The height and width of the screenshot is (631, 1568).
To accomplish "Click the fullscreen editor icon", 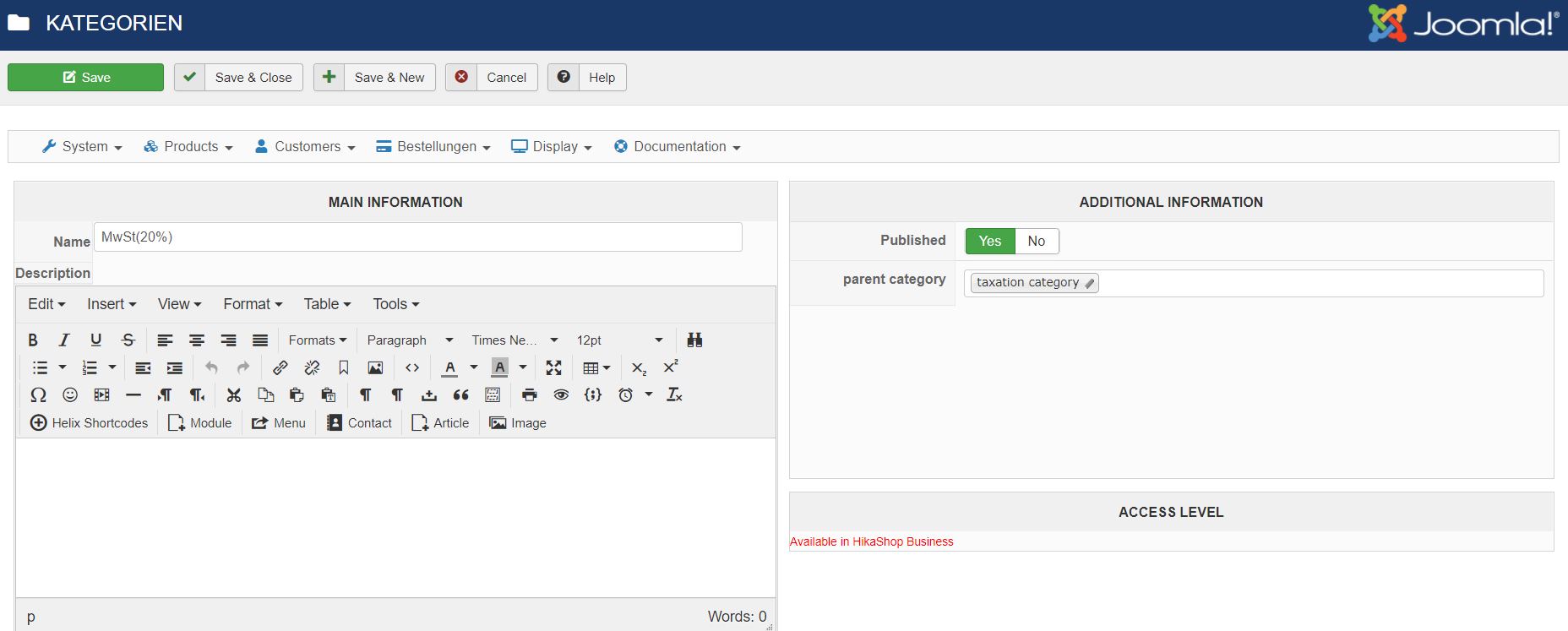I will [x=553, y=367].
